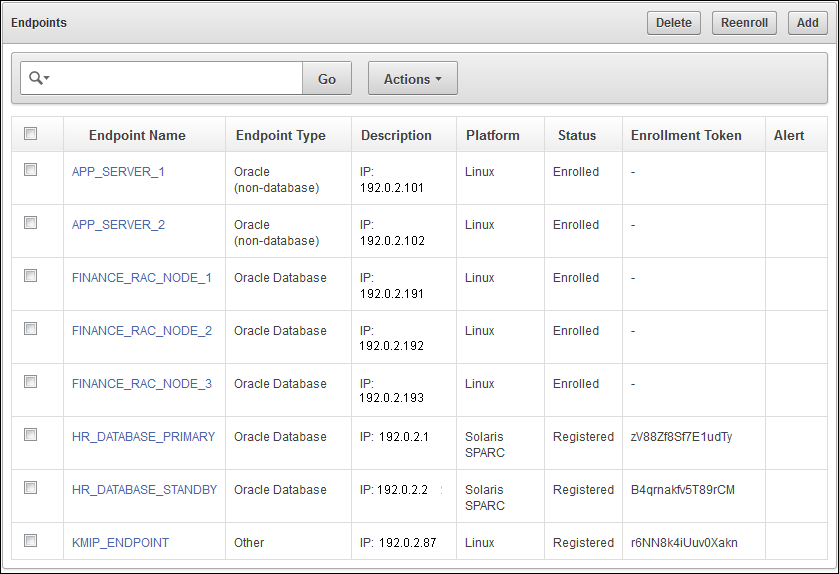
Task: Select token B4qrnakfv5T89rCM
Action: tap(683, 489)
